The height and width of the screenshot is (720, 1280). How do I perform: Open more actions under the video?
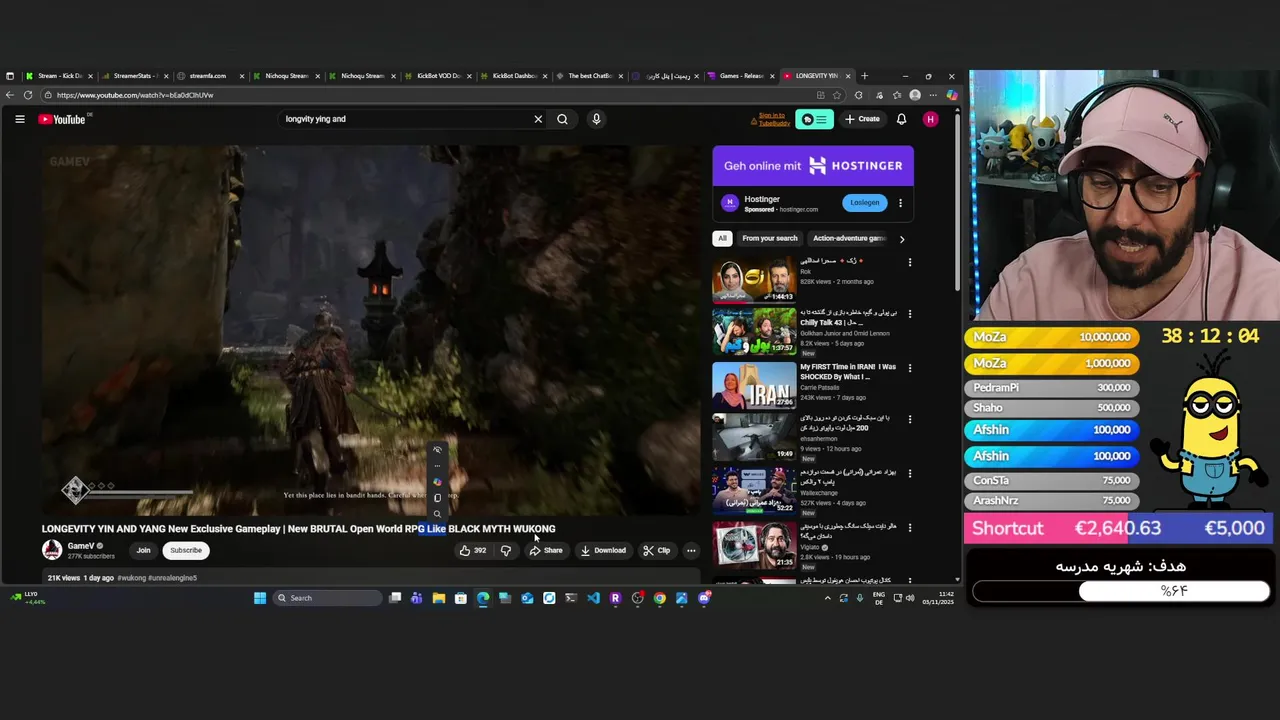(x=691, y=550)
